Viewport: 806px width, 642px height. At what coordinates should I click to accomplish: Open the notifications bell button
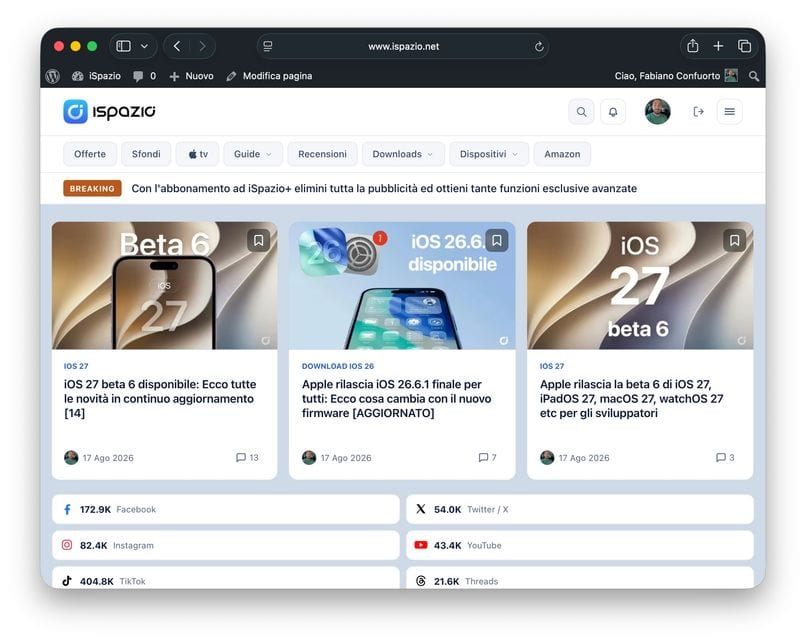(613, 112)
